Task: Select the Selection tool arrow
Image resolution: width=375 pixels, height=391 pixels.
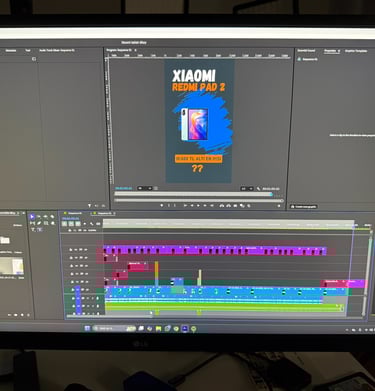Action: pos(32,217)
